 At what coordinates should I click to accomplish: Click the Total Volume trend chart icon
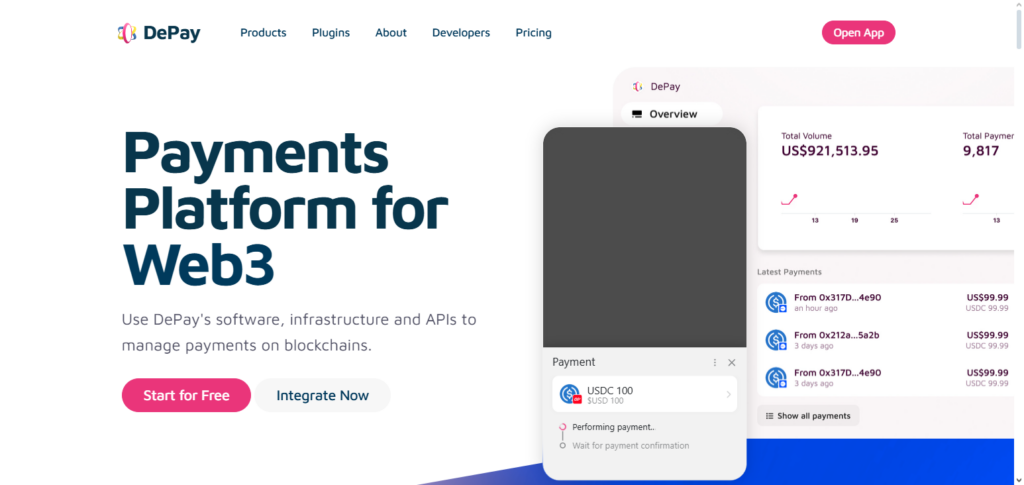[x=789, y=199]
